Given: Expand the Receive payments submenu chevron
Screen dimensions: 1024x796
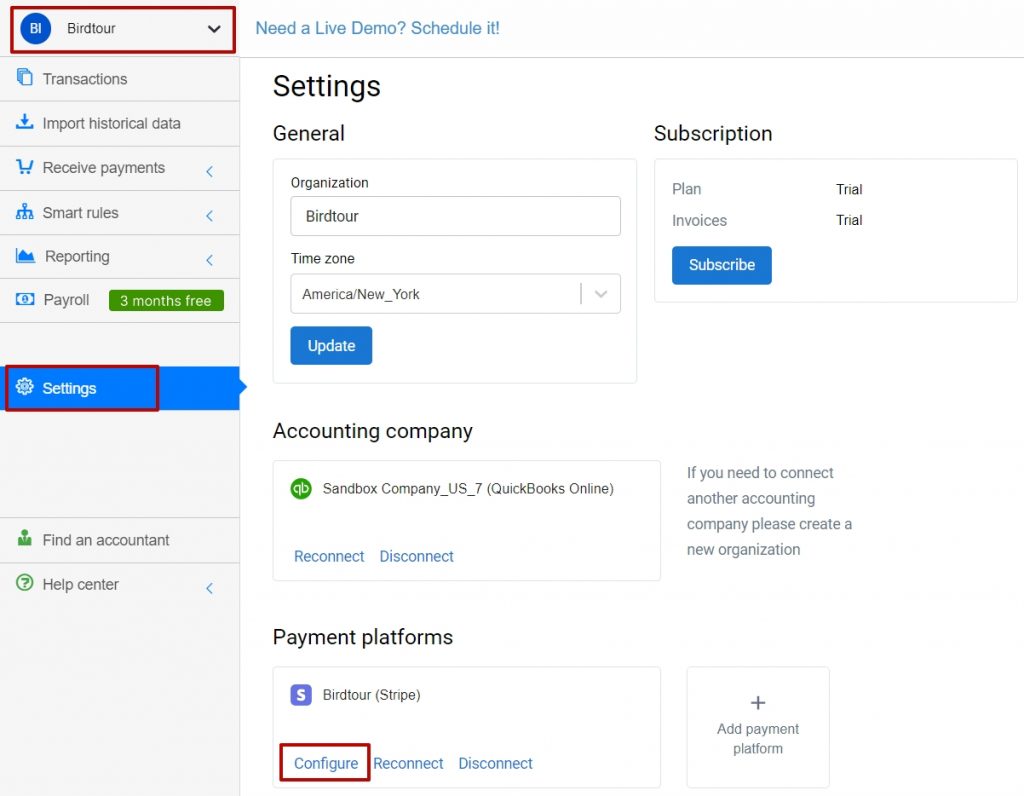Looking at the screenshot, I should tap(210, 172).
